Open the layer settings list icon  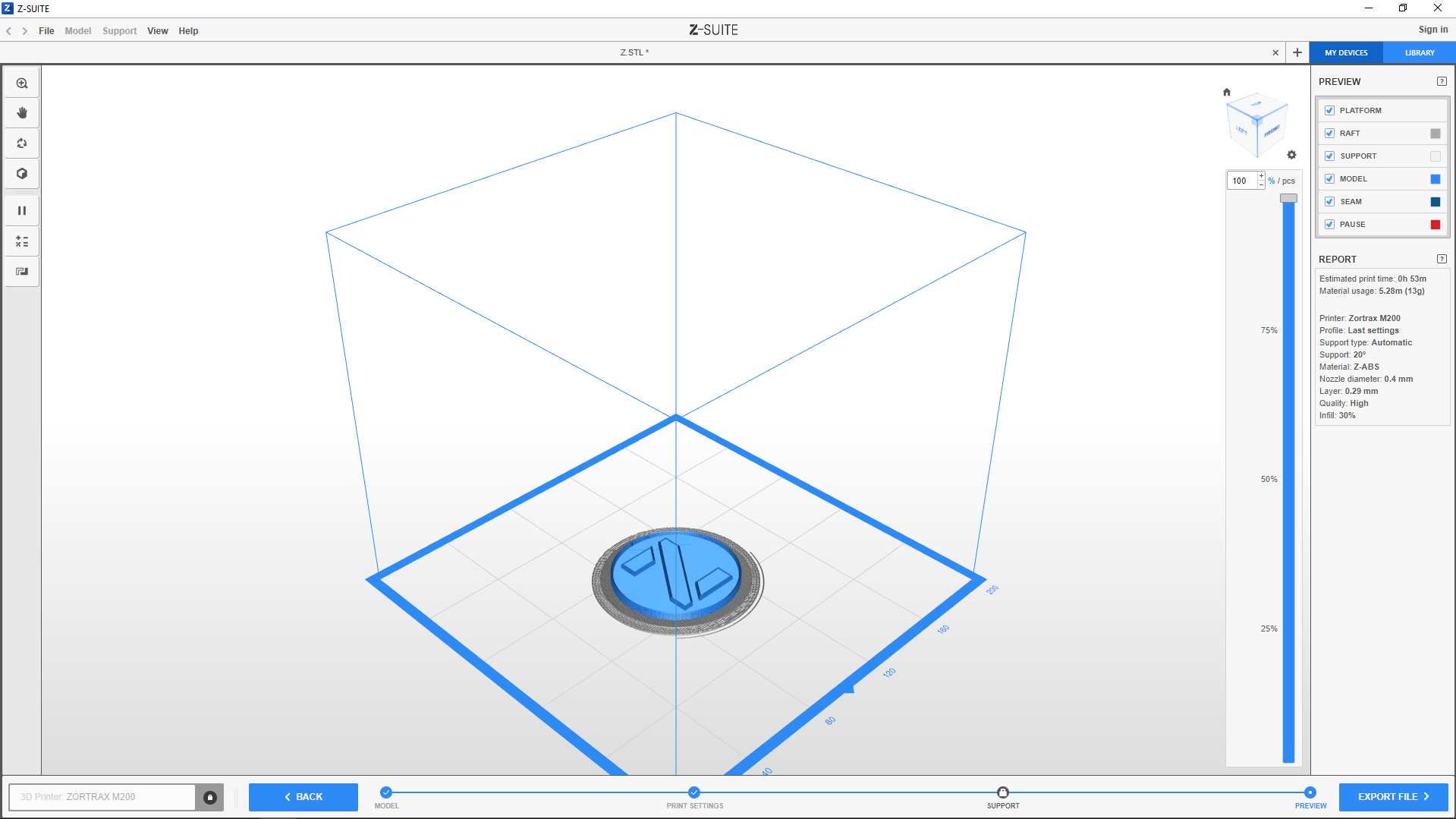[x=22, y=241]
